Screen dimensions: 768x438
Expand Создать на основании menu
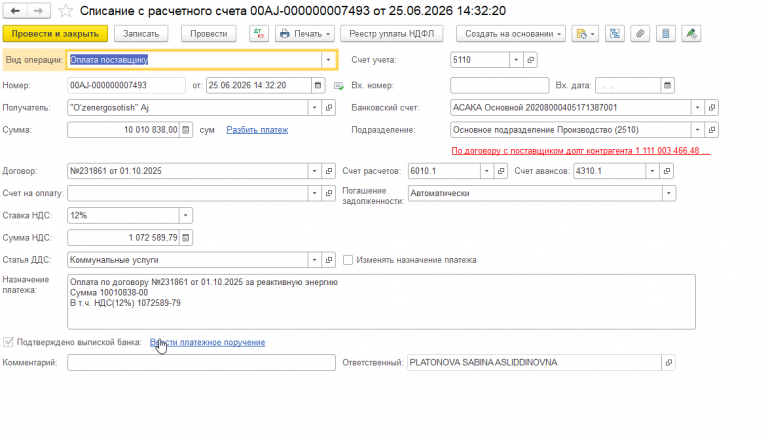pos(511,34)
